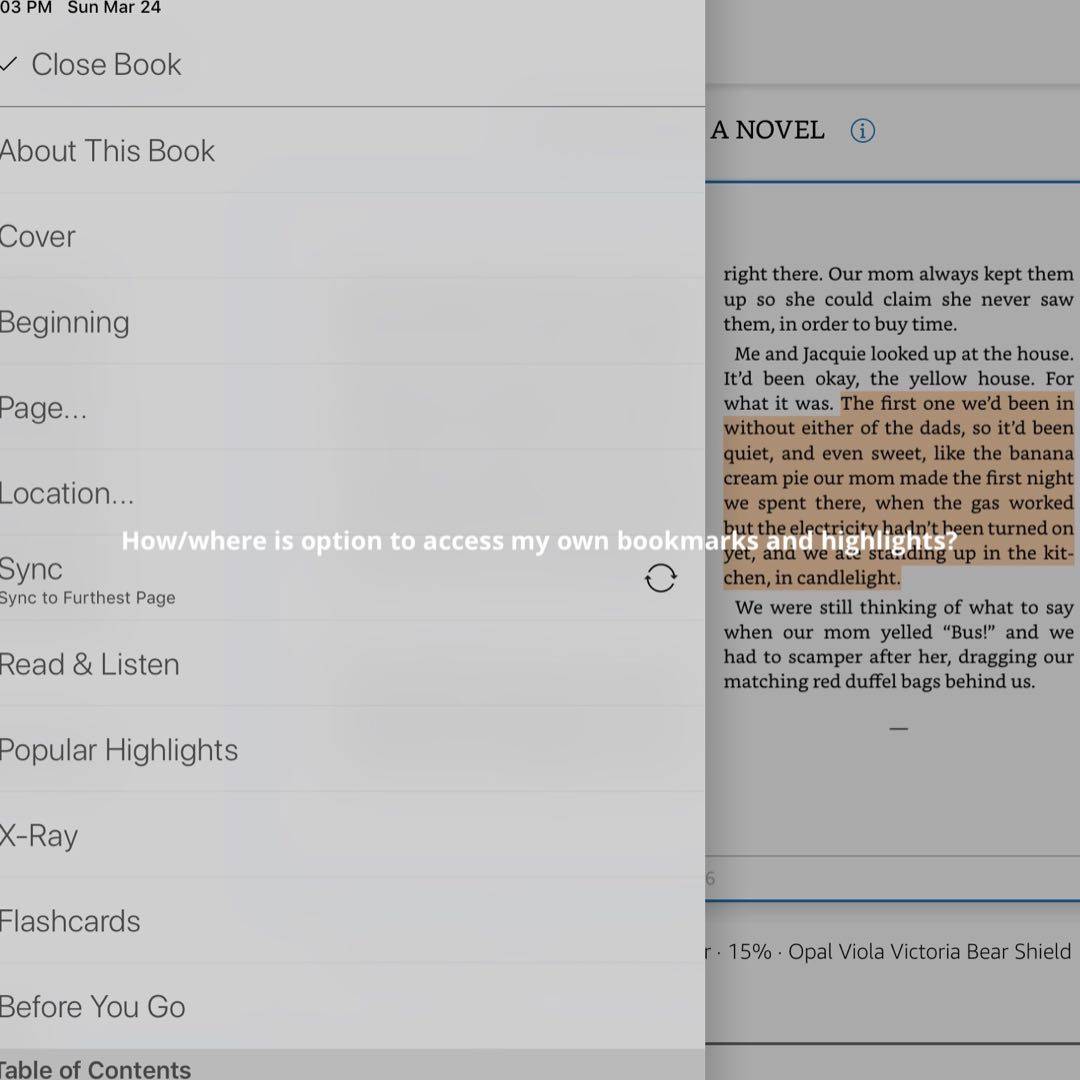This screenshot has width=1080, height=1080.
Task: Tap the circular sync arrows icon
Action: tap(660, 578)
